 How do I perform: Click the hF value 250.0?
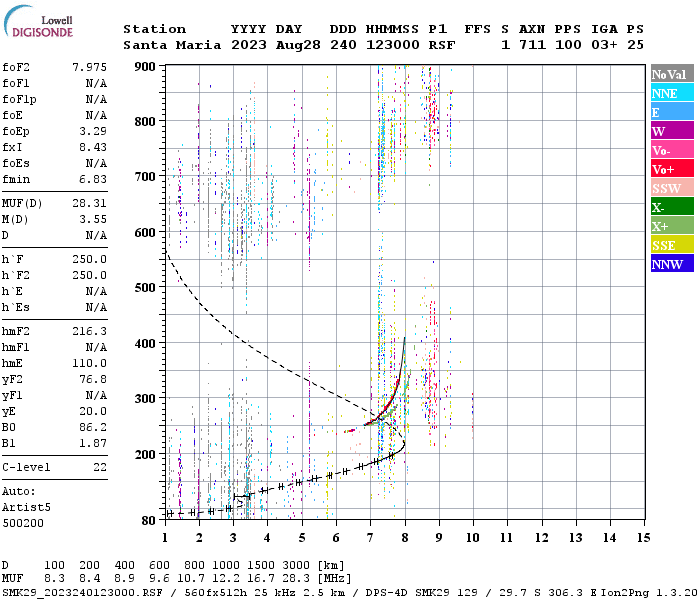pos(90,259)
